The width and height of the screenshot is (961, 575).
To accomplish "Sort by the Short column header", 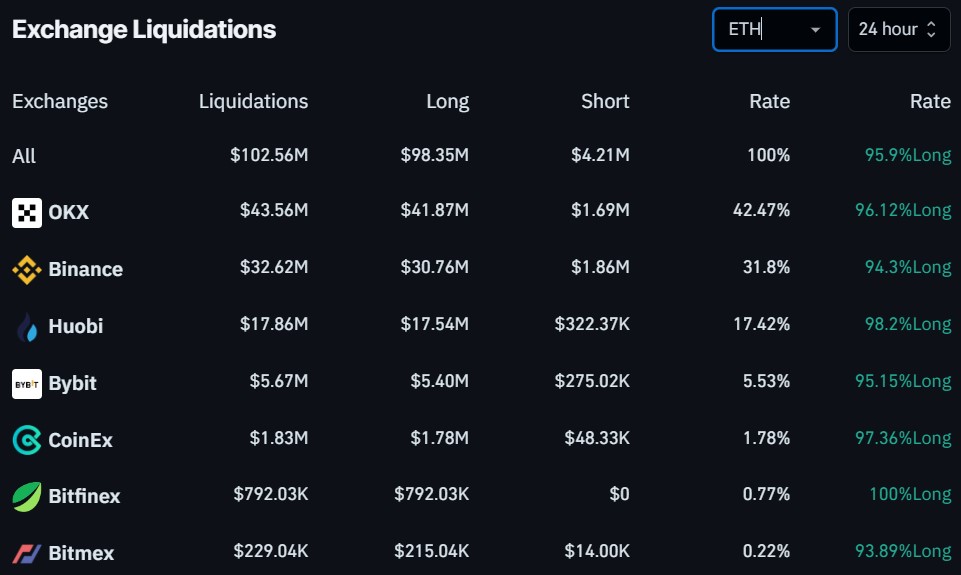I will 605,101.
